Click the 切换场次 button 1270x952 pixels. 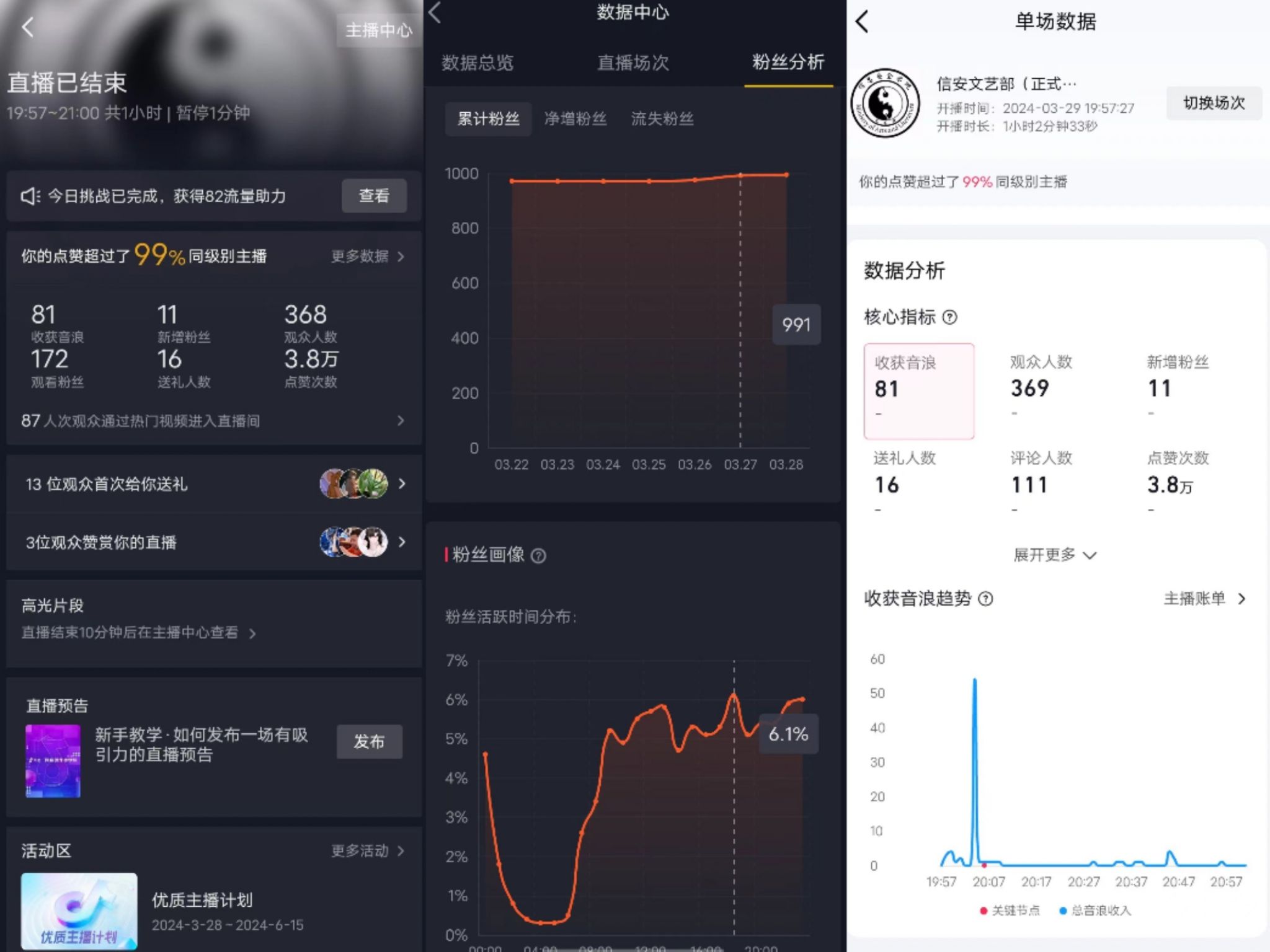[x=1214, y=103]
